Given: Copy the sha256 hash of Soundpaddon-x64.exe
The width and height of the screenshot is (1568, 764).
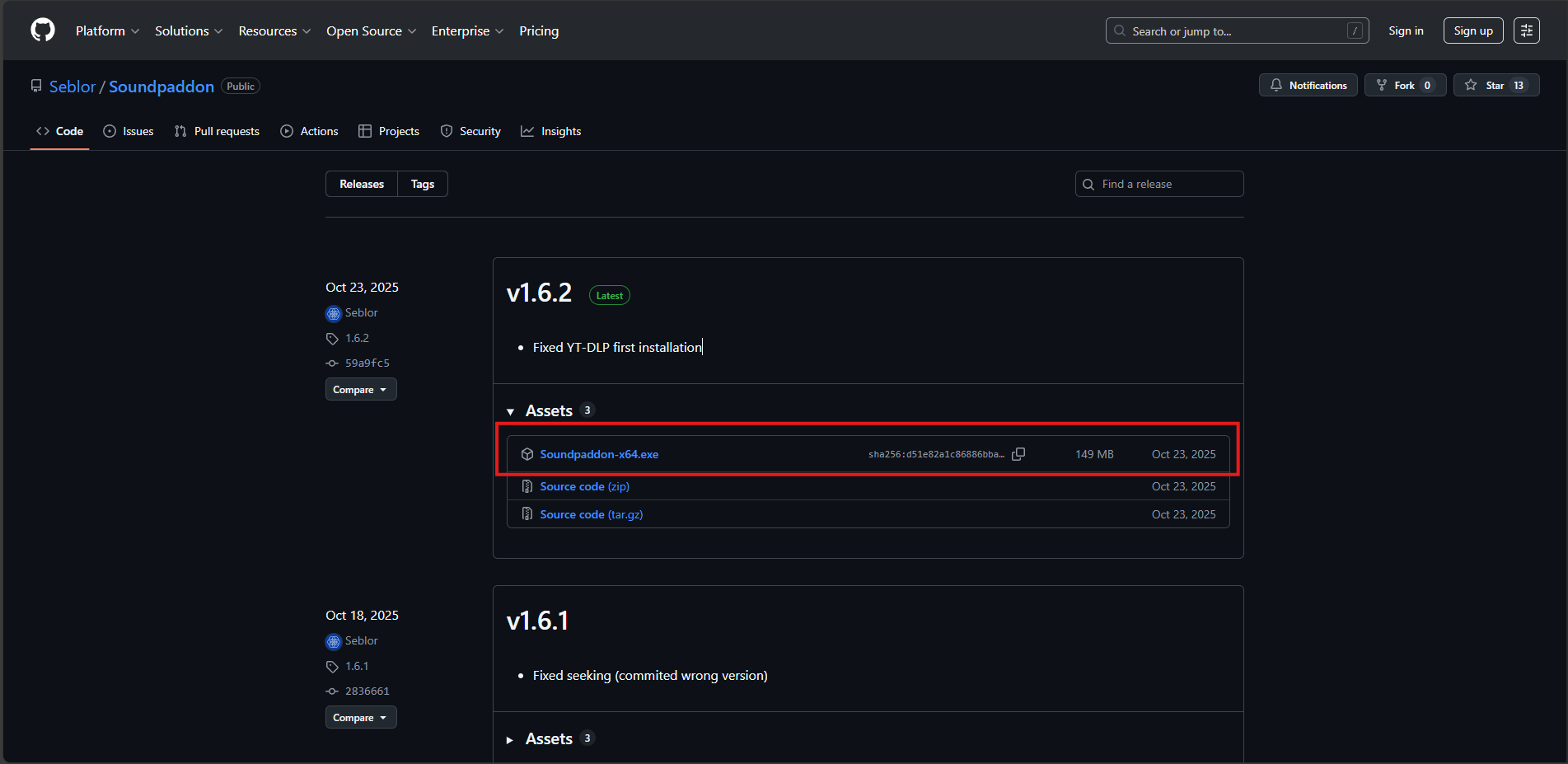Looking at the screenshot, I should click(1018, 454).
